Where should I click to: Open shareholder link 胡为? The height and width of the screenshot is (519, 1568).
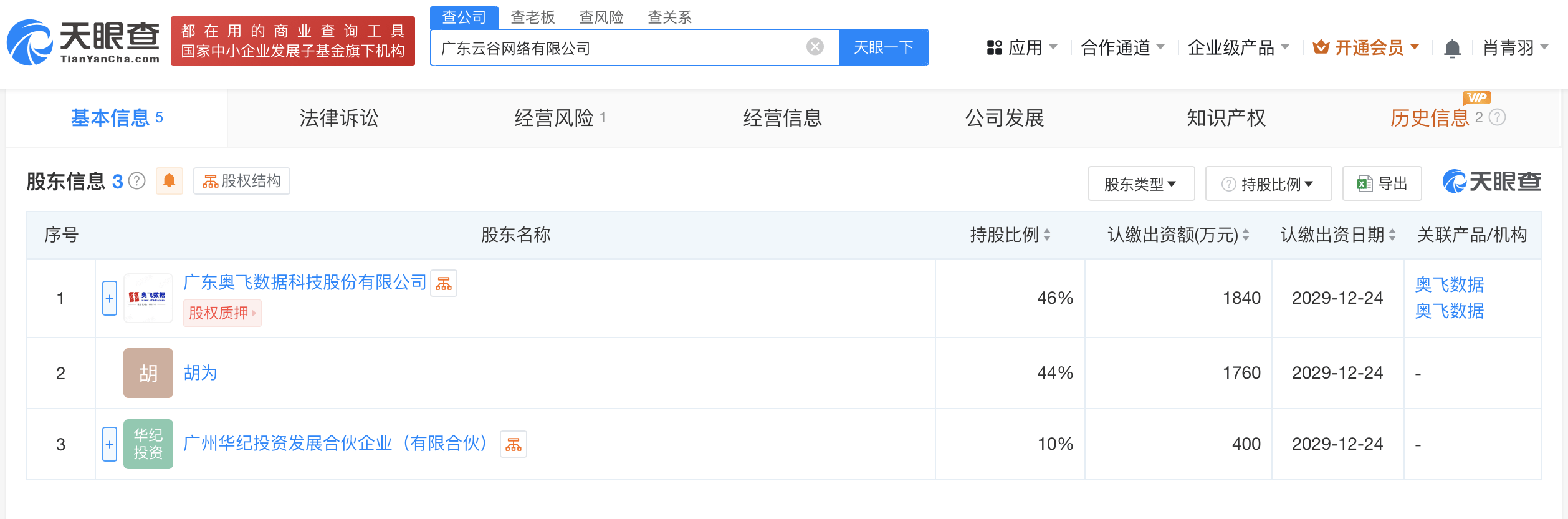[200, 373]
